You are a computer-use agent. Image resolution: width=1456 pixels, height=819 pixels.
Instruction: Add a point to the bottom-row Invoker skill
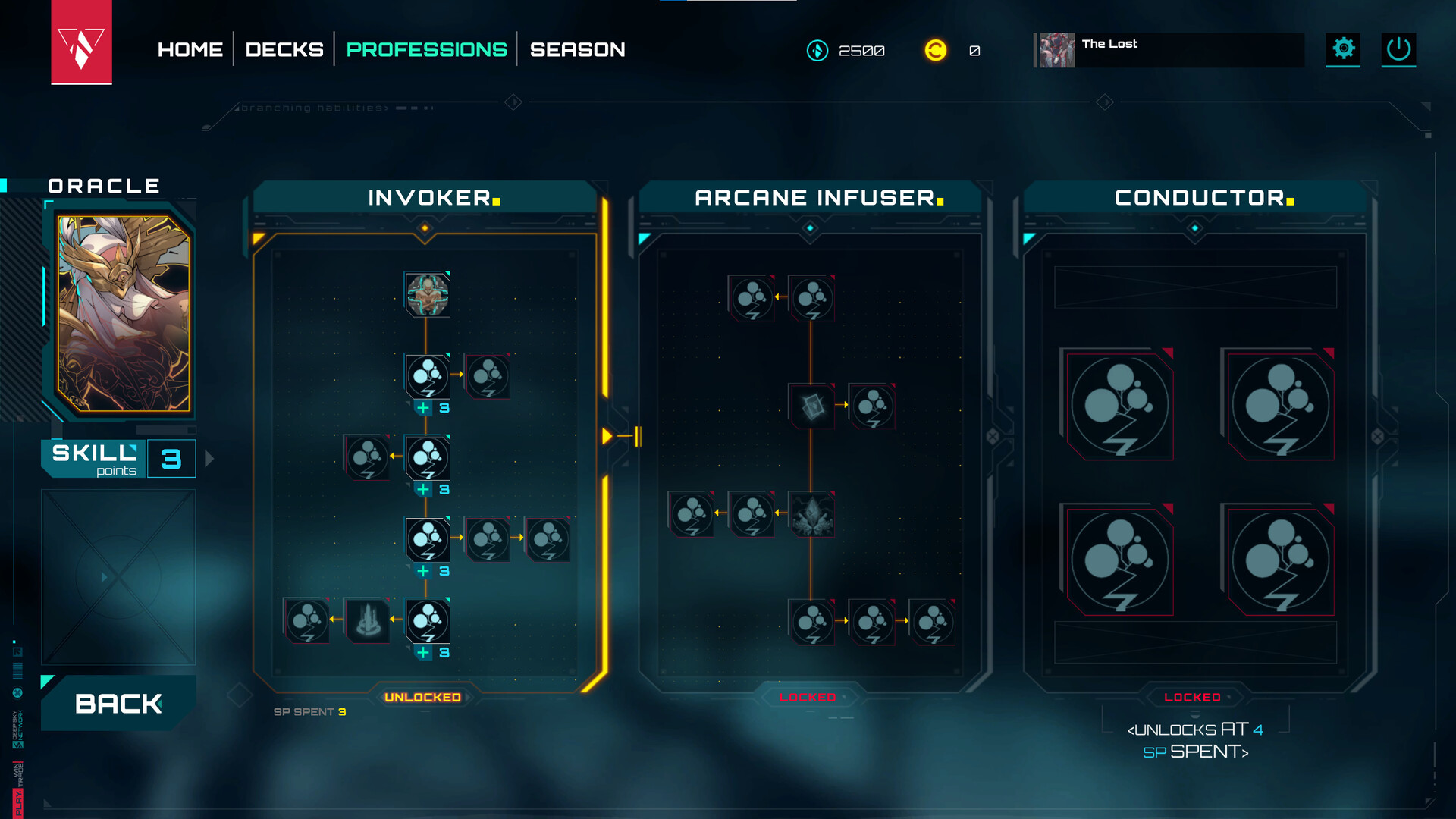click(x=423, y=652)
